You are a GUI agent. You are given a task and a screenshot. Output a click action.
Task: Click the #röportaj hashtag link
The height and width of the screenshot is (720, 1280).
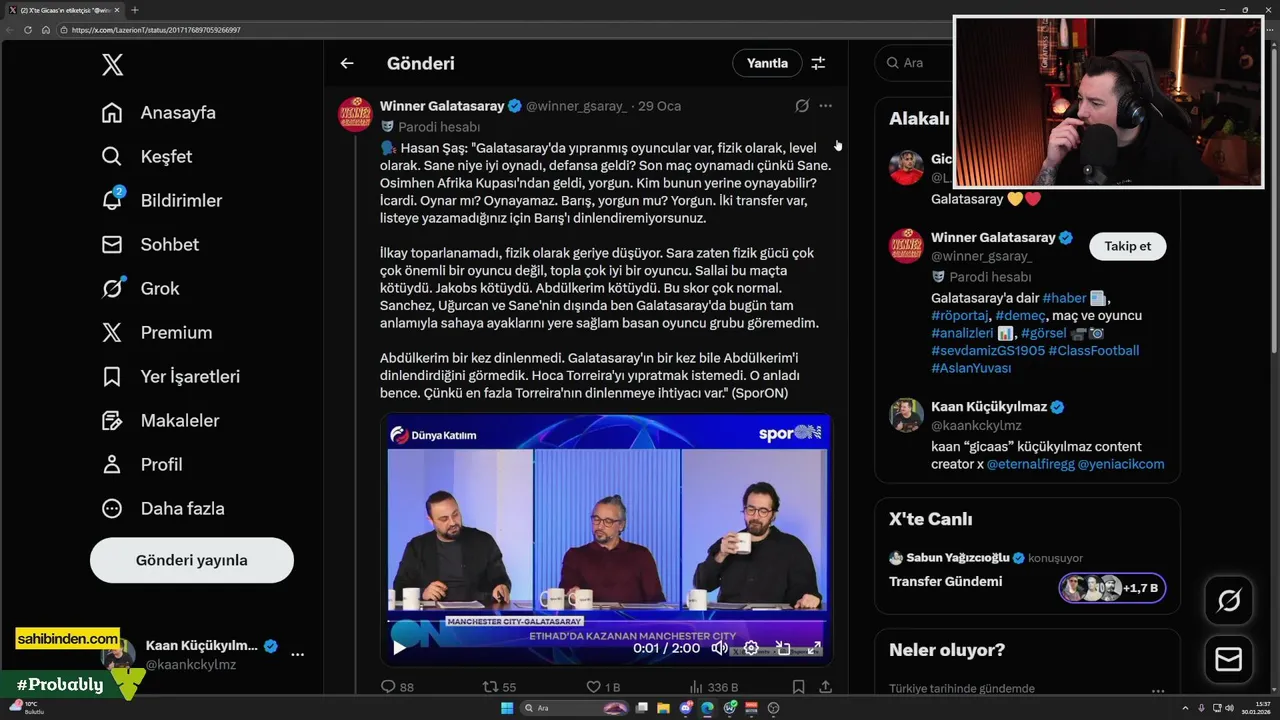960,316
